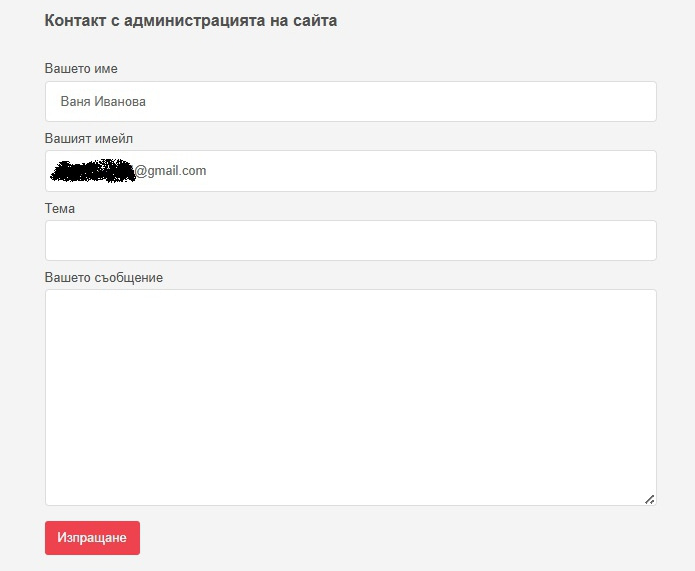Focus the Вашето име name input field
Viewport: 695px width, 571px height.
pyautogui.click(x=350, y=102)
